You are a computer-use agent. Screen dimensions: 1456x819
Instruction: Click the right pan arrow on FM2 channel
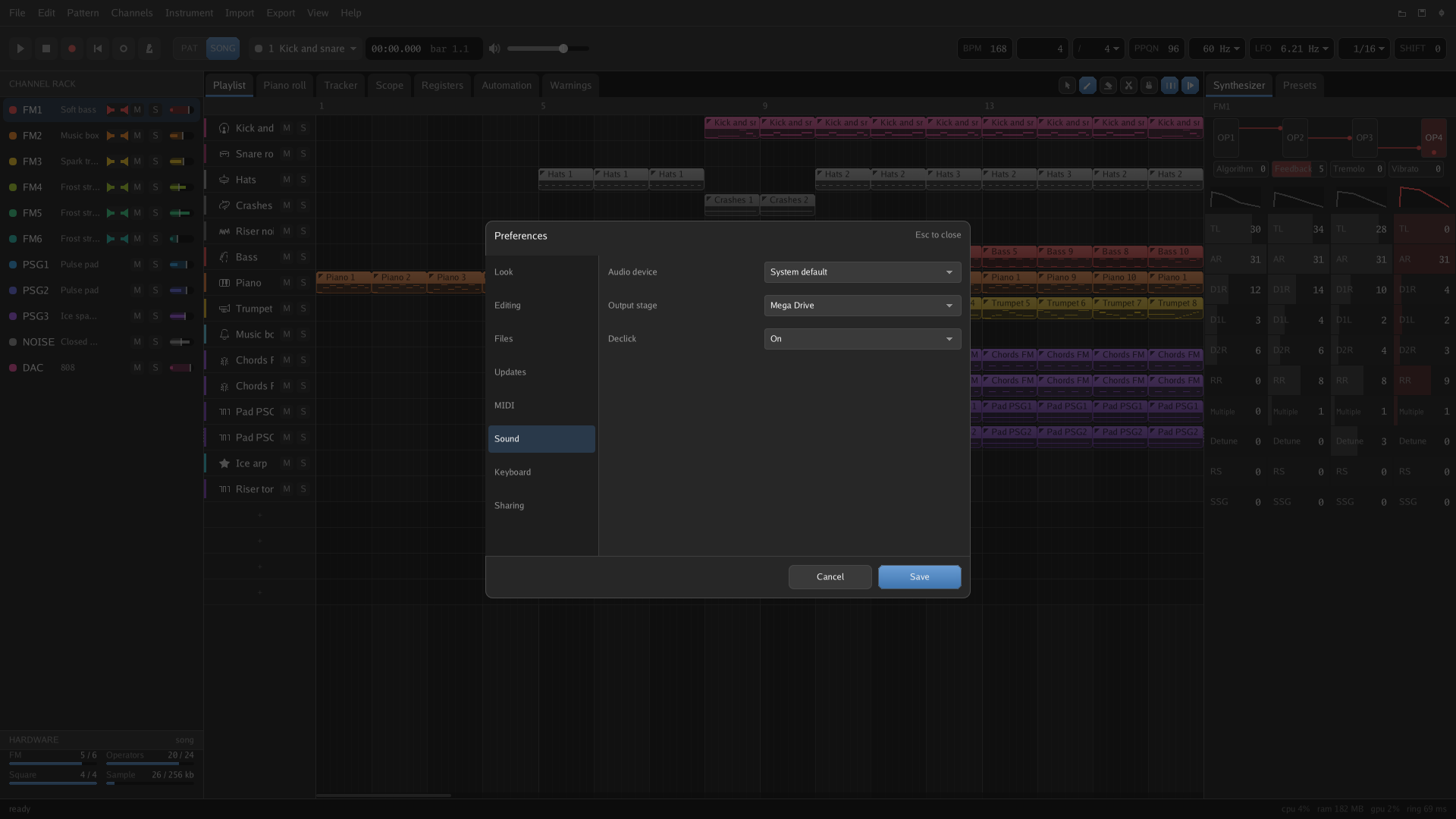pyautogui.click(x=124, y=136)
